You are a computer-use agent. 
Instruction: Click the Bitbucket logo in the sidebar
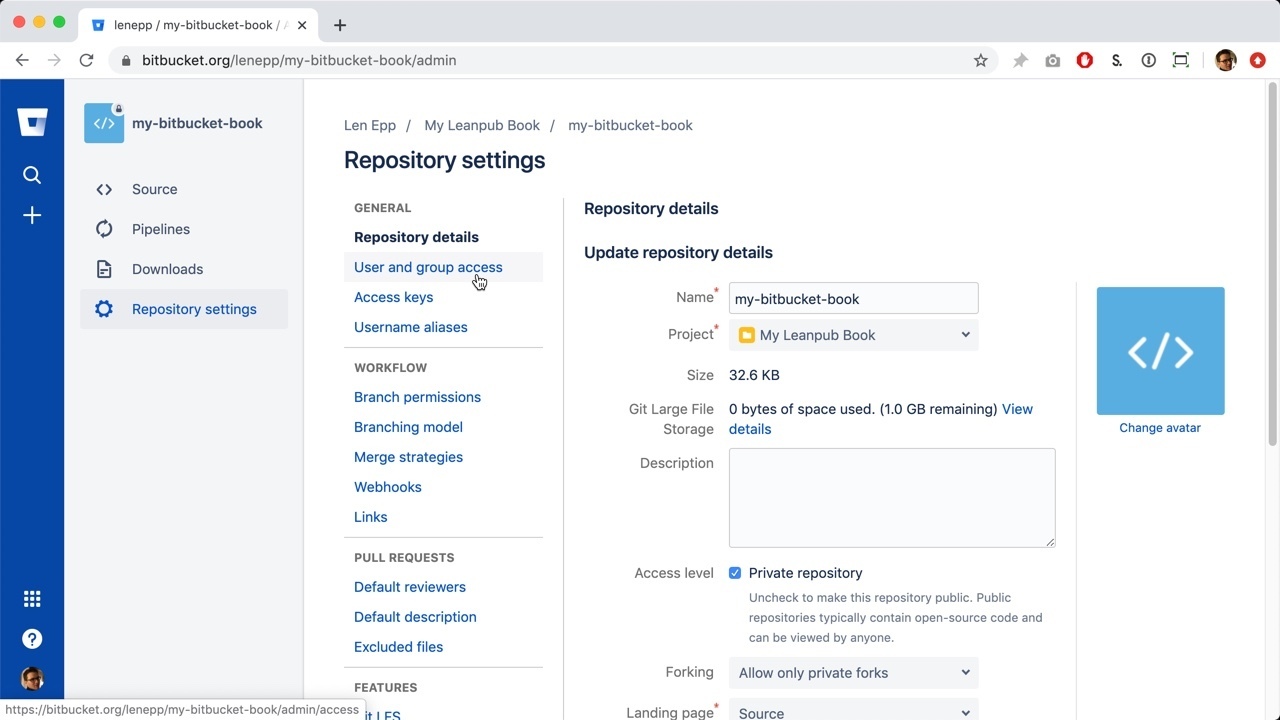(32, 123)
